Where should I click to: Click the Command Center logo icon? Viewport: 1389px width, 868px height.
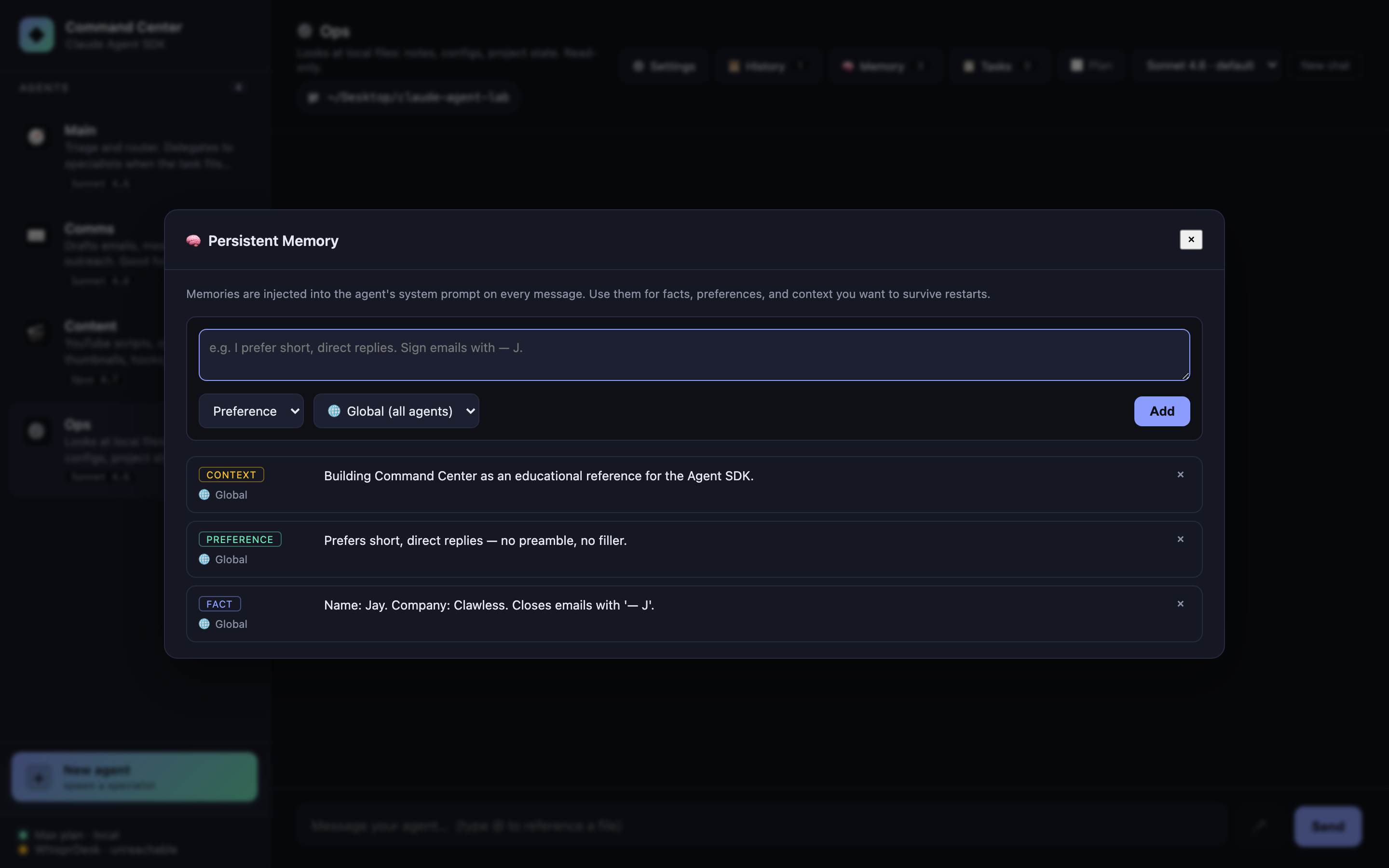[37, 34]
